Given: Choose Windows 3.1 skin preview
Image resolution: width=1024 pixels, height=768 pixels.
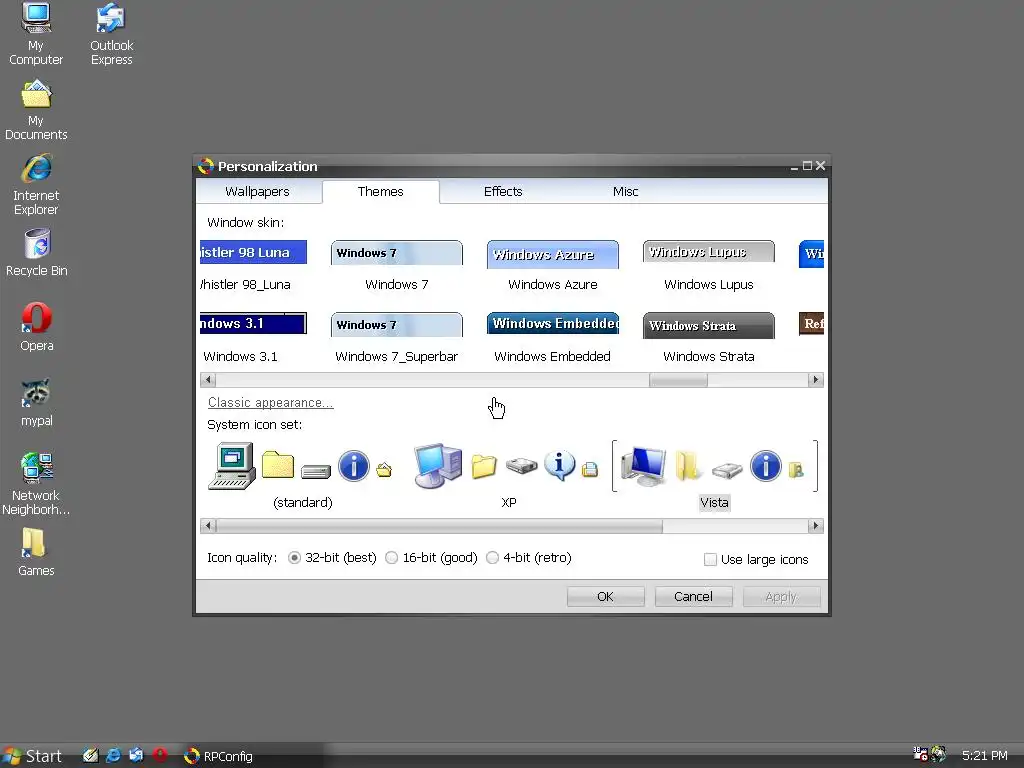Looking at the screenshot, I should (x=253, y=323).
